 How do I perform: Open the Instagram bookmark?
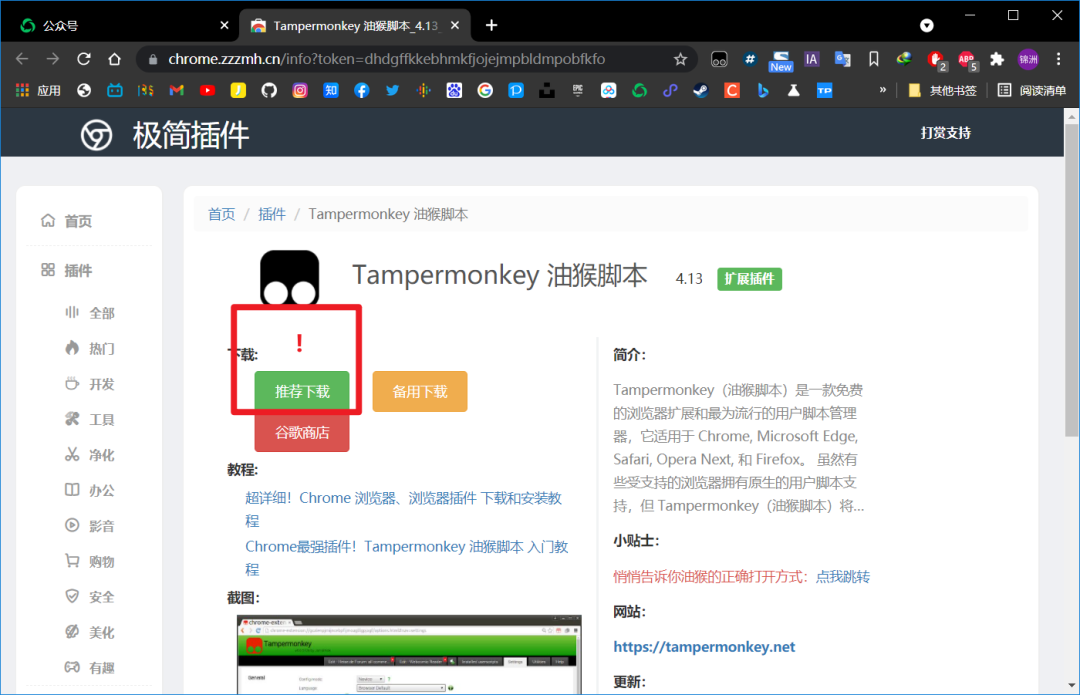coord(300,90)
